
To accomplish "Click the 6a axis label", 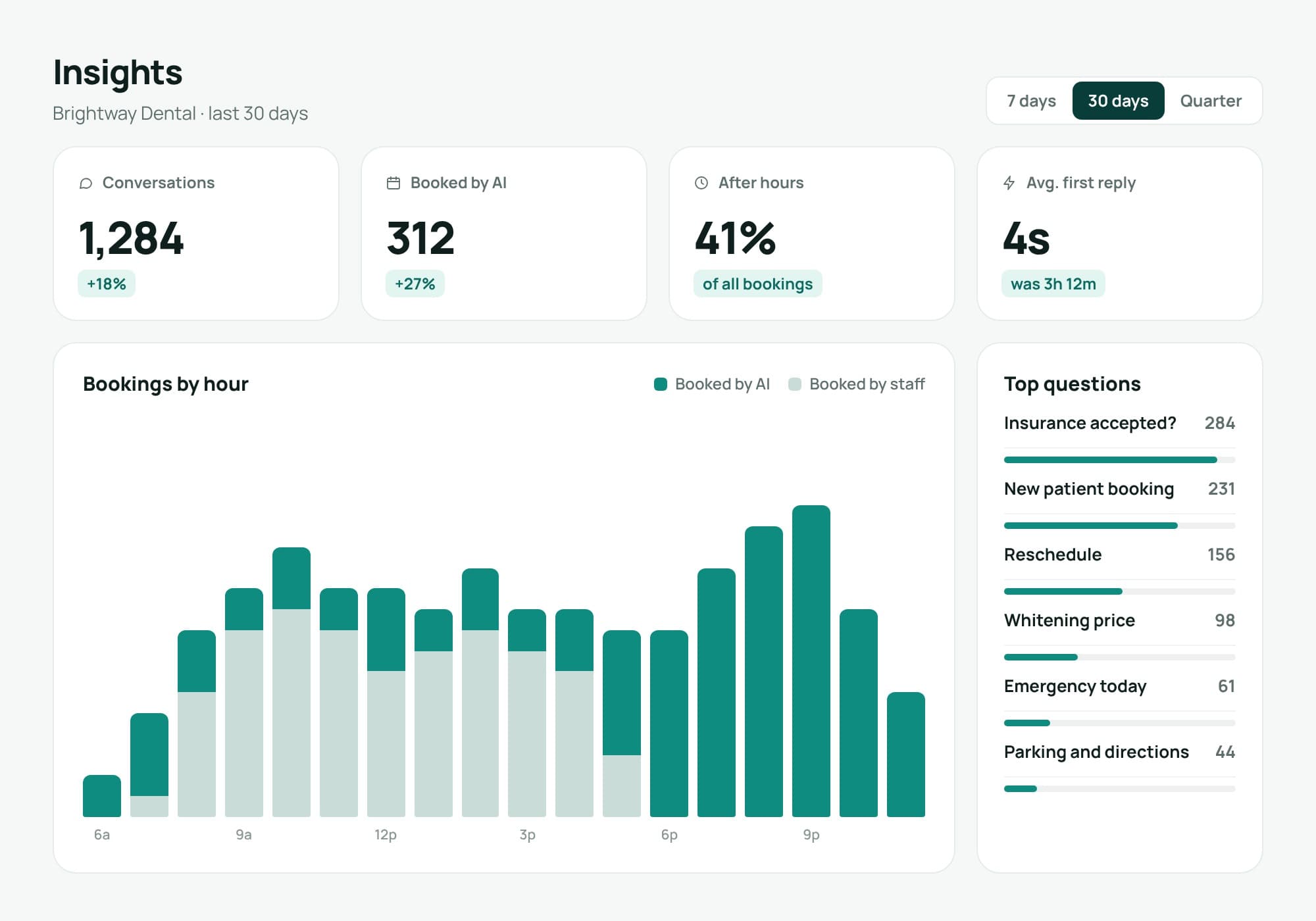I will coord(102,835).
